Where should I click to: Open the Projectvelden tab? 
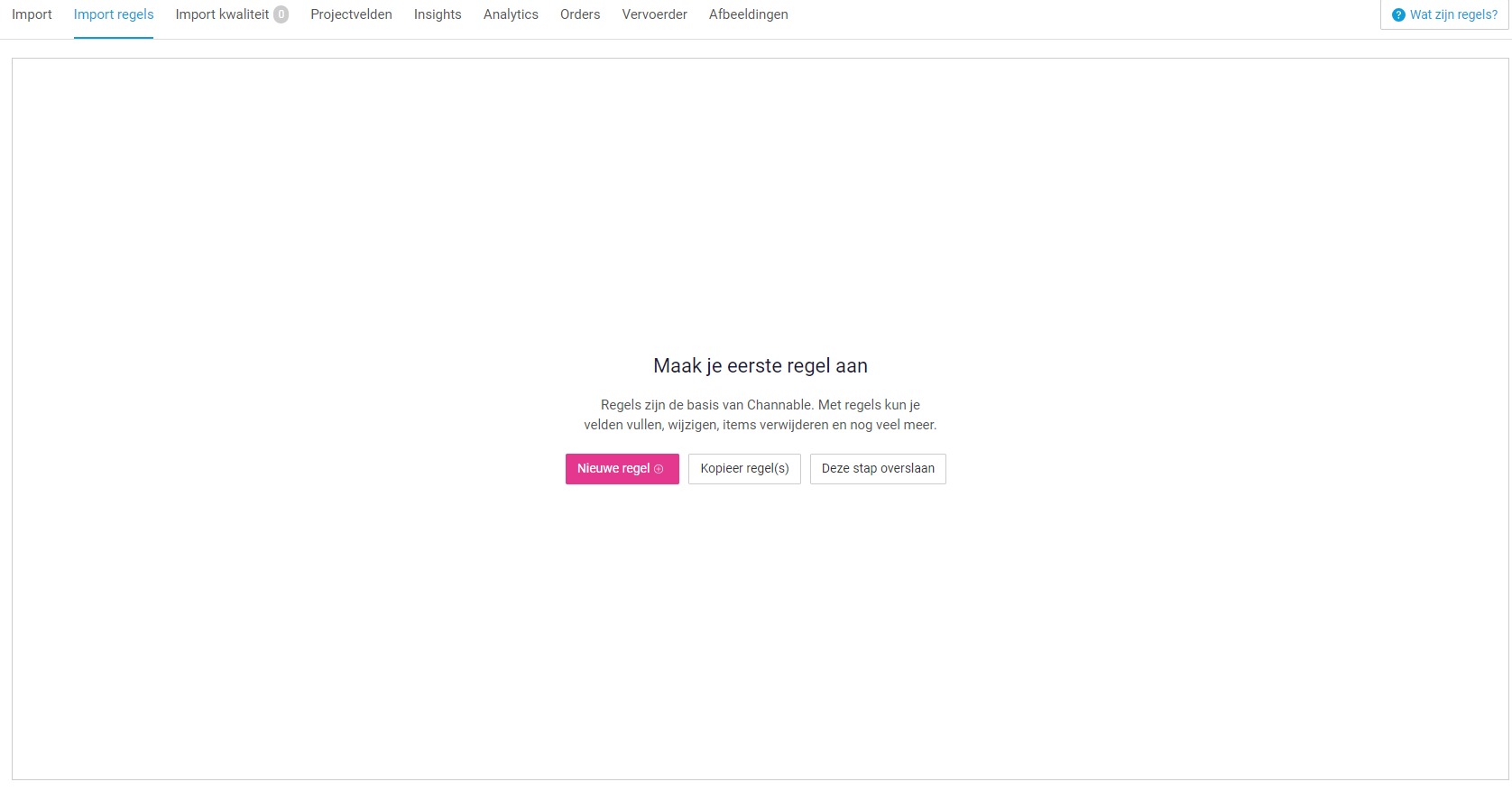click(x=351, y=14)
